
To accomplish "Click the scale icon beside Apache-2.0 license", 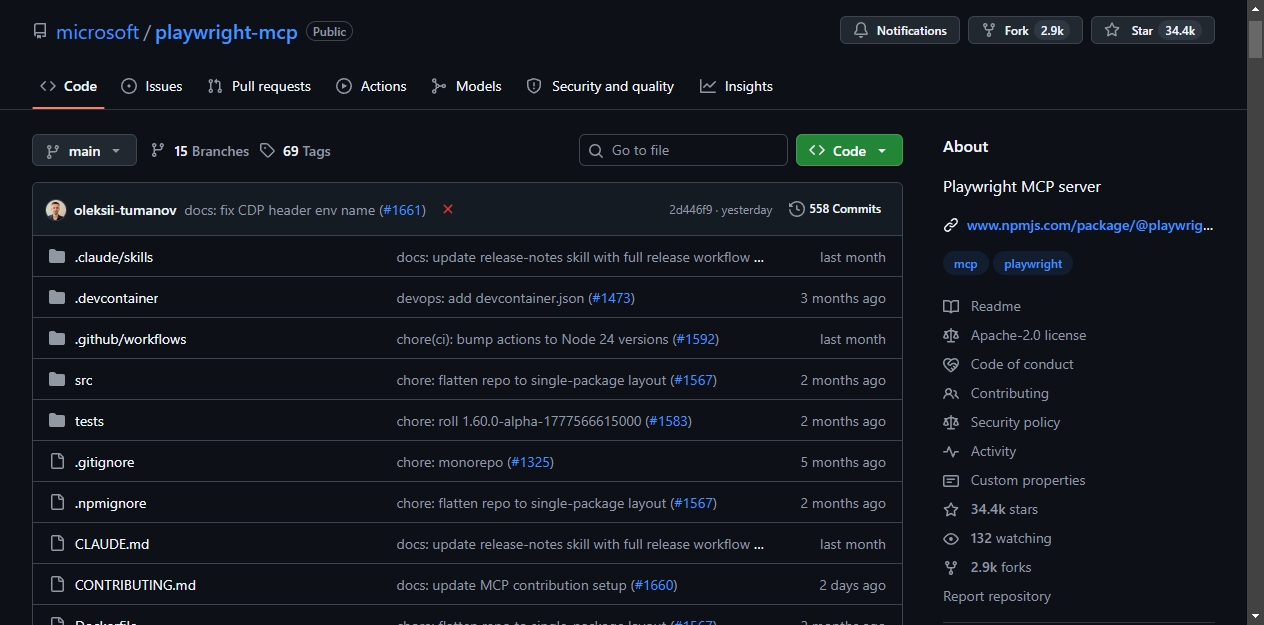I will (951, 335).
